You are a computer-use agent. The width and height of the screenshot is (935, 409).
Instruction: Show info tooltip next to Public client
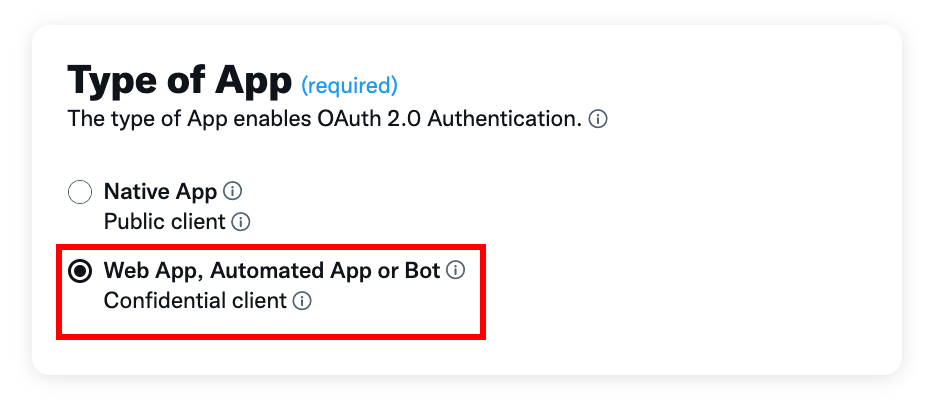(x=240, y=222)
